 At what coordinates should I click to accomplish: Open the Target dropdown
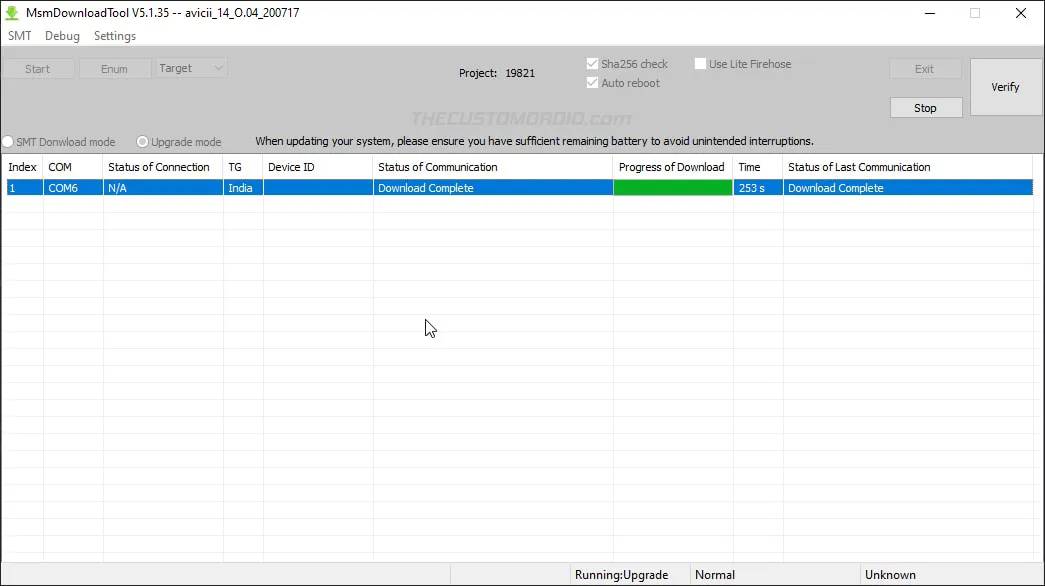(x=190, y=68)
